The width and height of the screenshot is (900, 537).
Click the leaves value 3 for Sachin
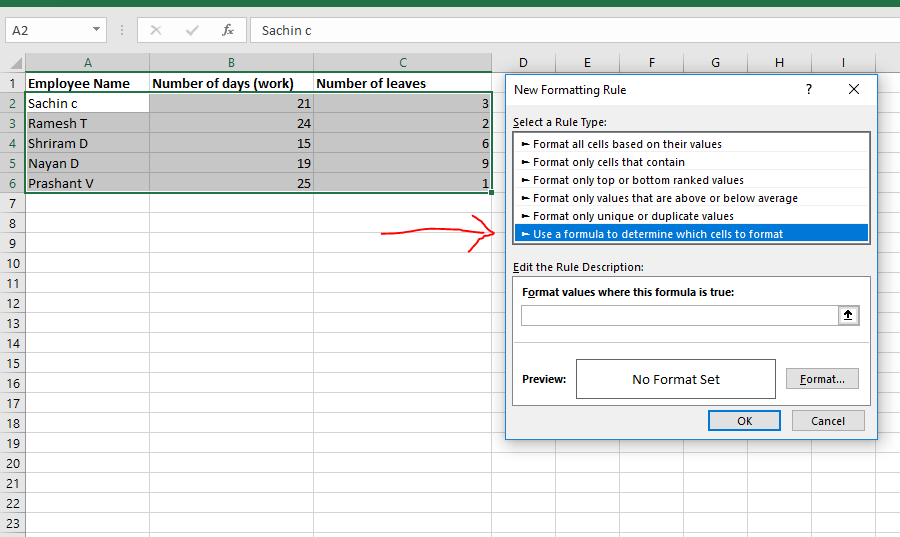point(402,103)
